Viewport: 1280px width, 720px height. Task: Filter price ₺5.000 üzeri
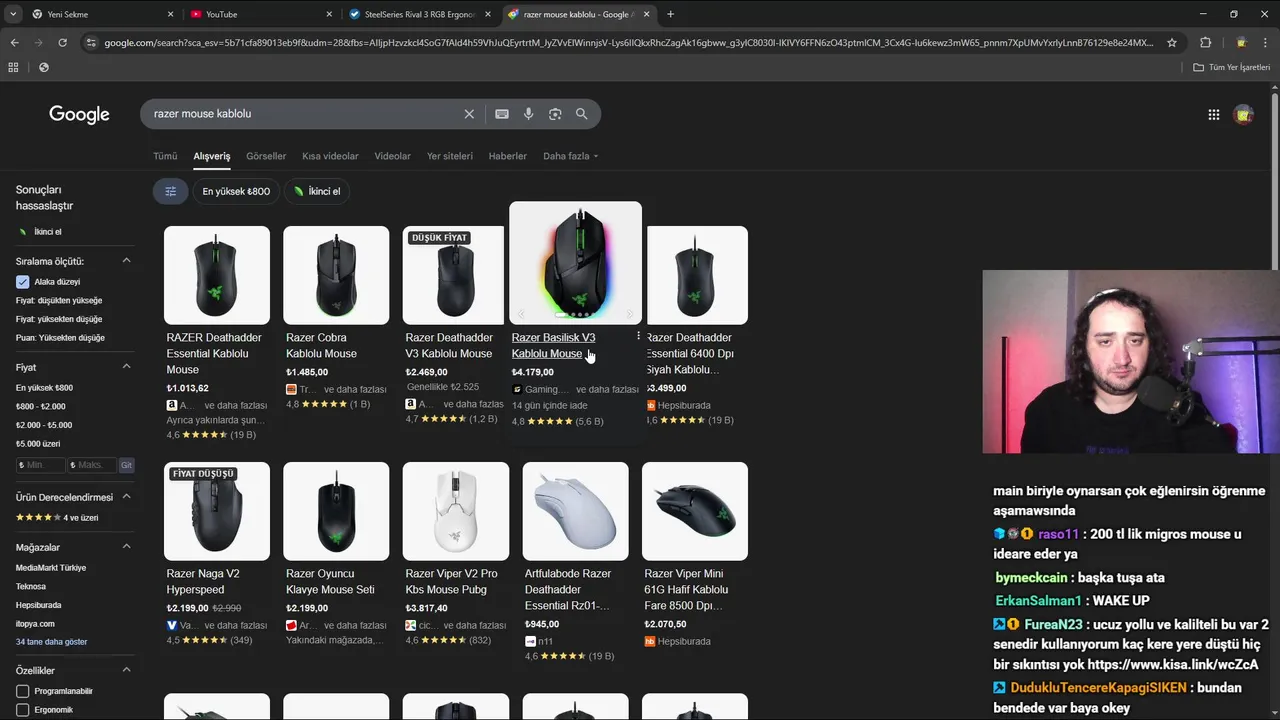pos(38,444)
